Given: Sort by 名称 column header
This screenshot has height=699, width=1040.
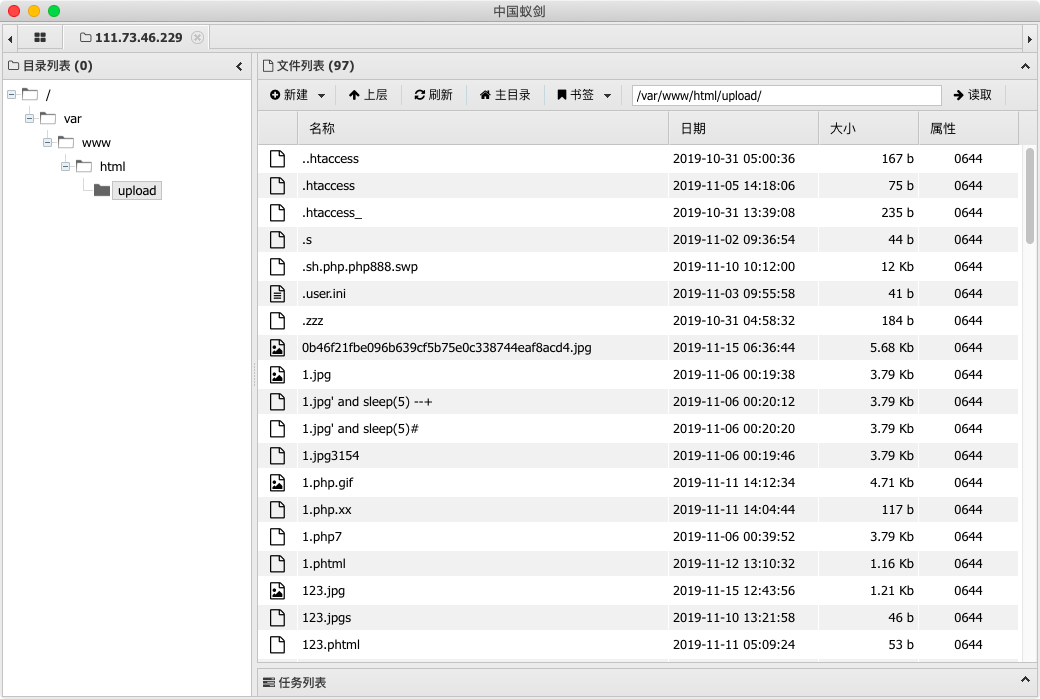Looking at the screenshot, I should point(482,128).
